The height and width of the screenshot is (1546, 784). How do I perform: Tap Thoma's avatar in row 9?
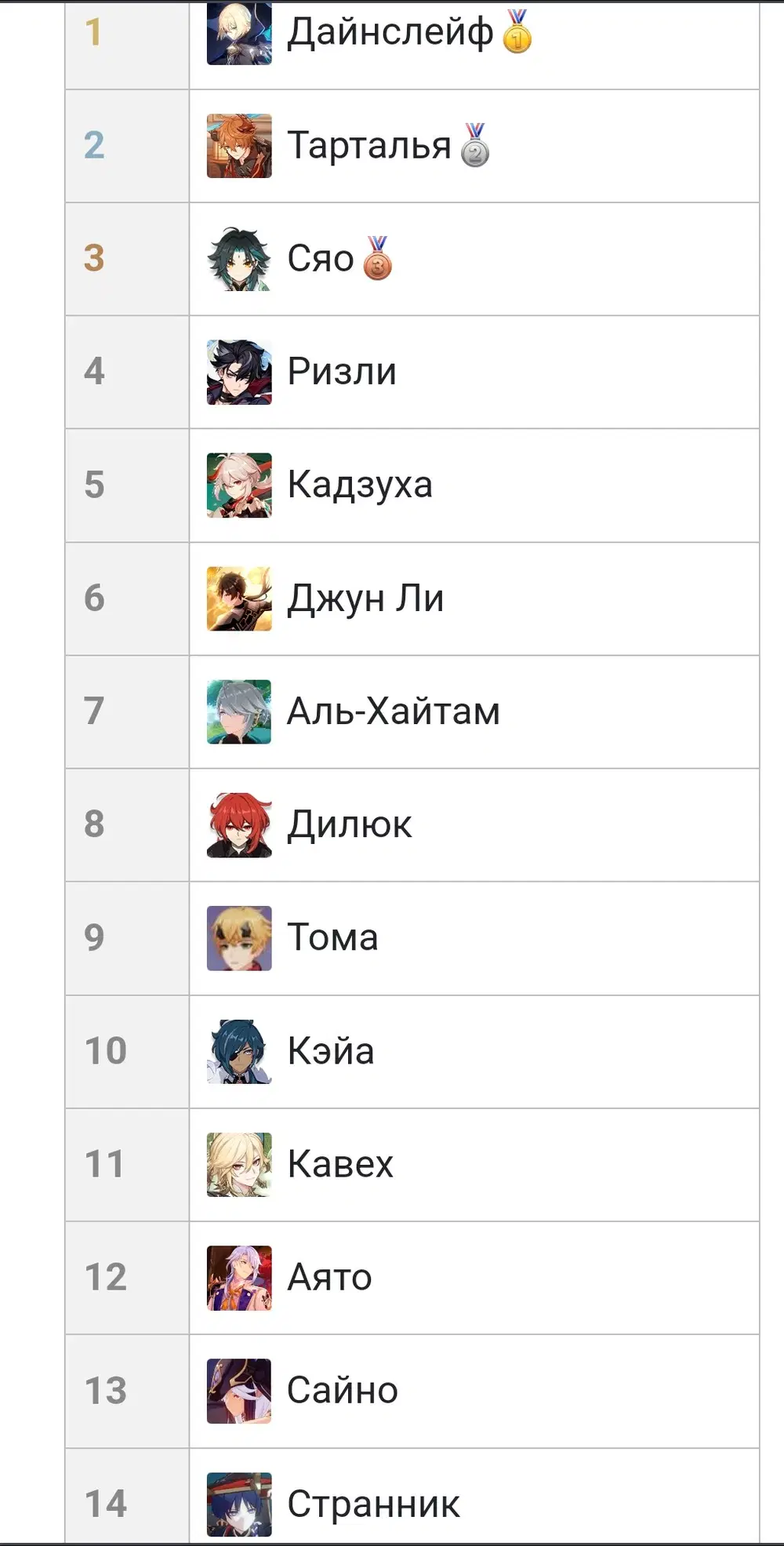tap(239, 938)
